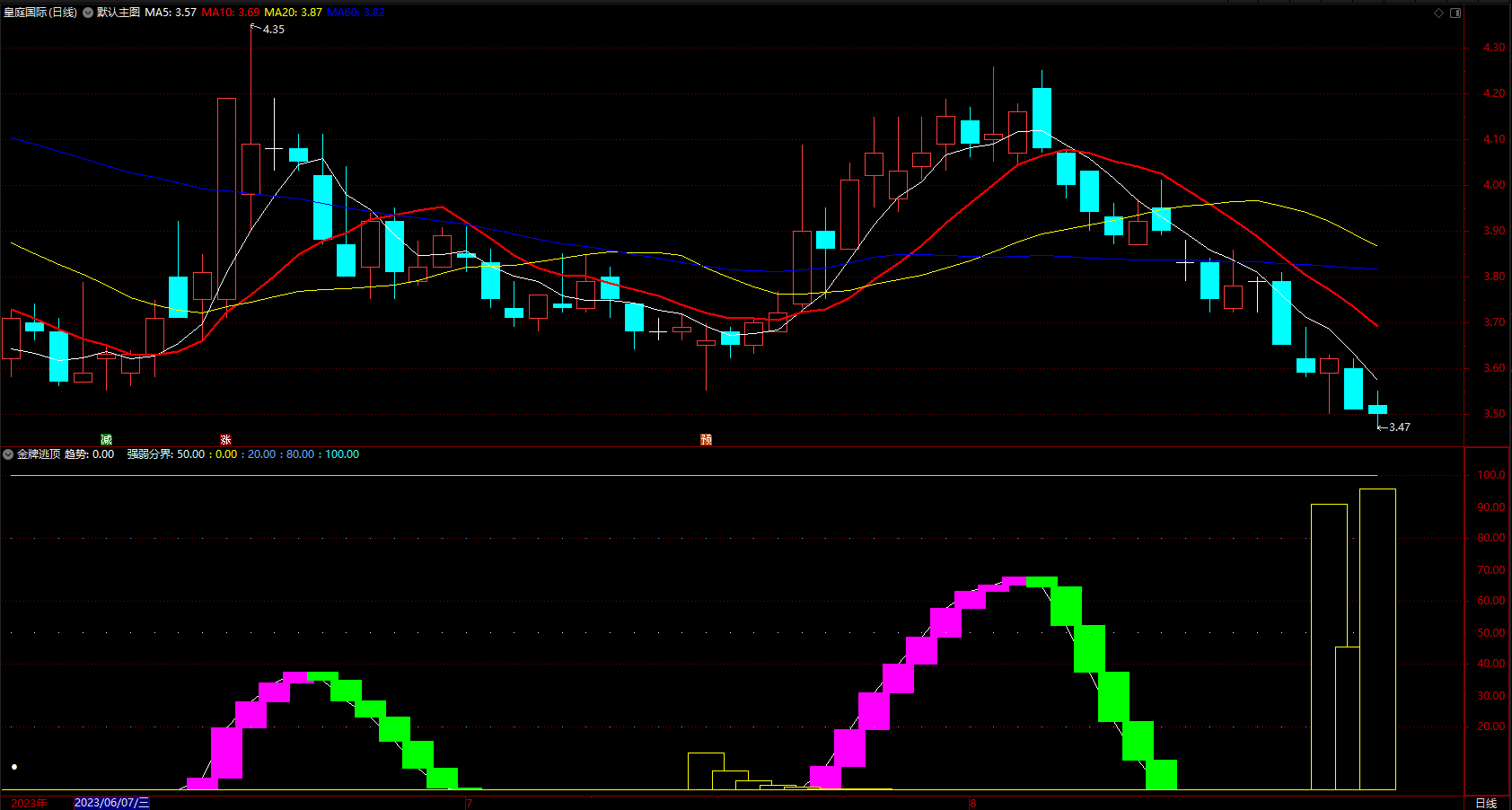The image size is (1512, 810).
Task: Click the 4.35 high price annotation
Action: (273, 30)
